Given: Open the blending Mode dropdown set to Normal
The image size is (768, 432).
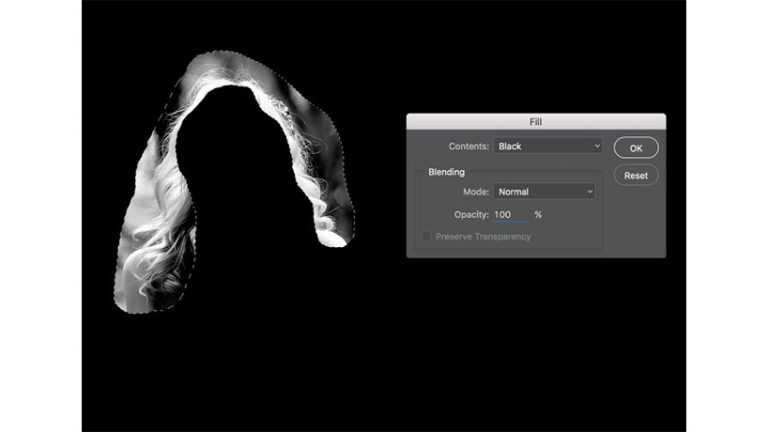Looking at the screenshot, I should pos(544,192).
